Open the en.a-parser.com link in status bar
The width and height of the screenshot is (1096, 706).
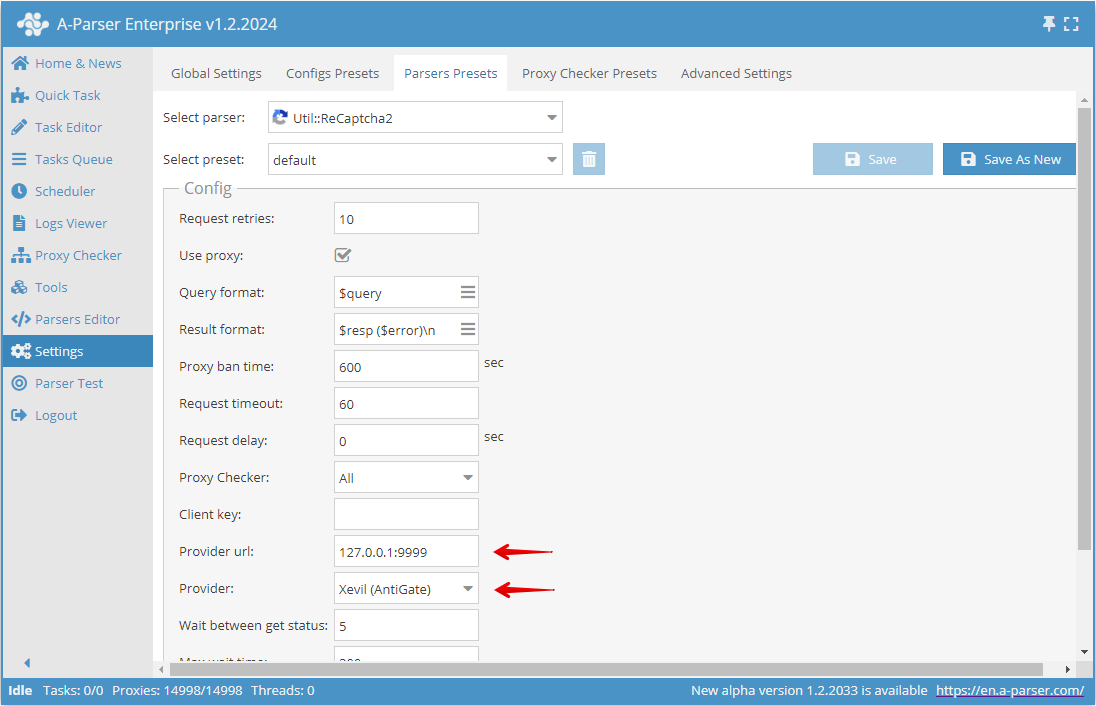[x=1010, y=690]
